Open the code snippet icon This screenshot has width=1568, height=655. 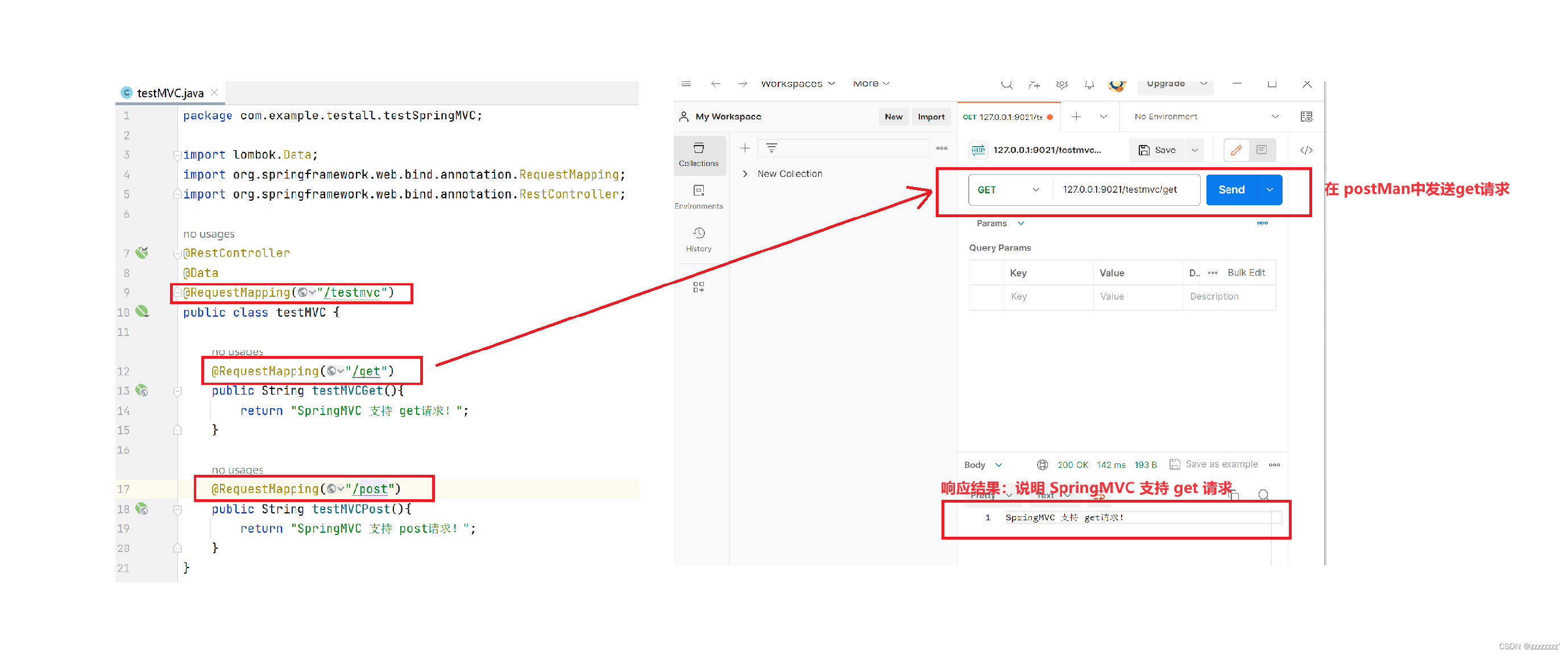(1306, 150)
